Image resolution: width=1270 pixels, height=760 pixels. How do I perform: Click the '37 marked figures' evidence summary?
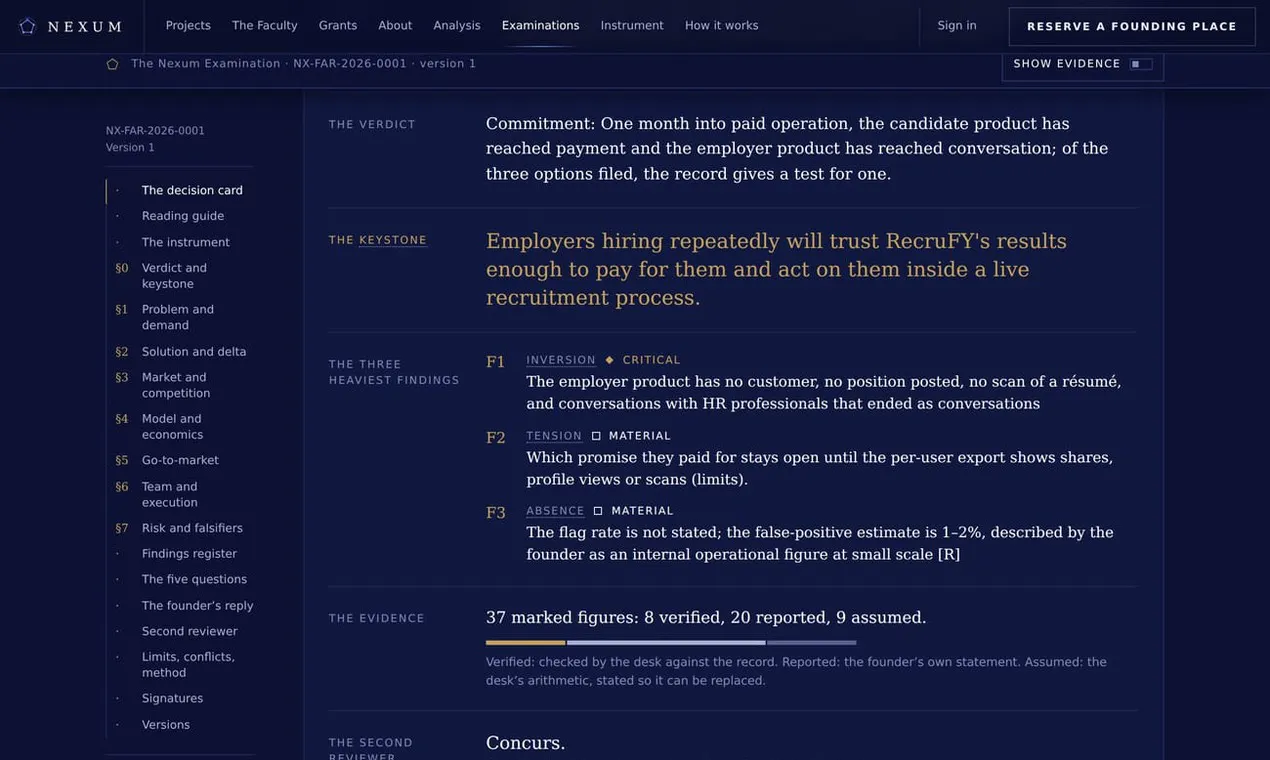point(706,618)
